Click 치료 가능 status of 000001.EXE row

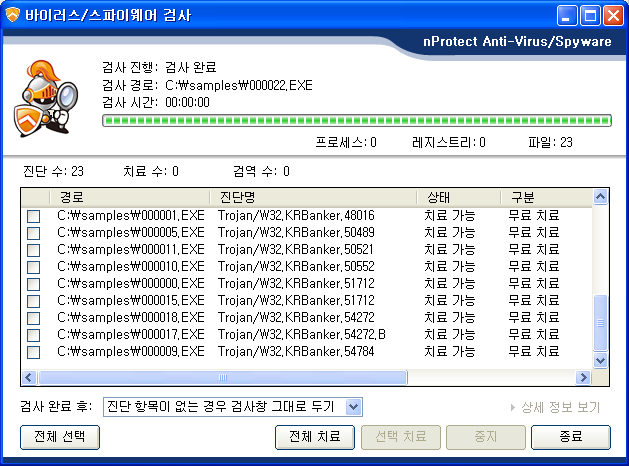point(450,216)
